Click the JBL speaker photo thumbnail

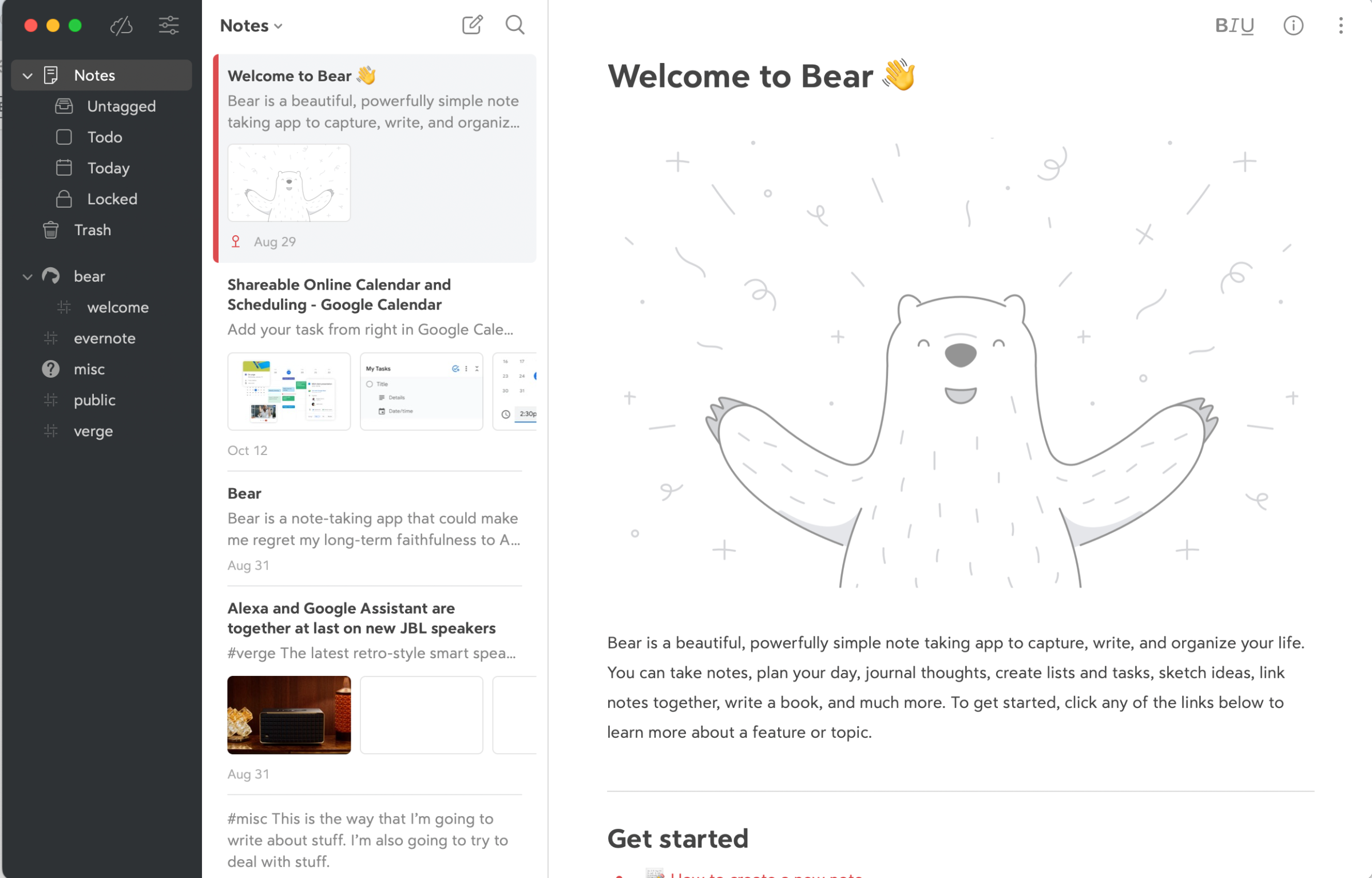(x=289, y=714)
